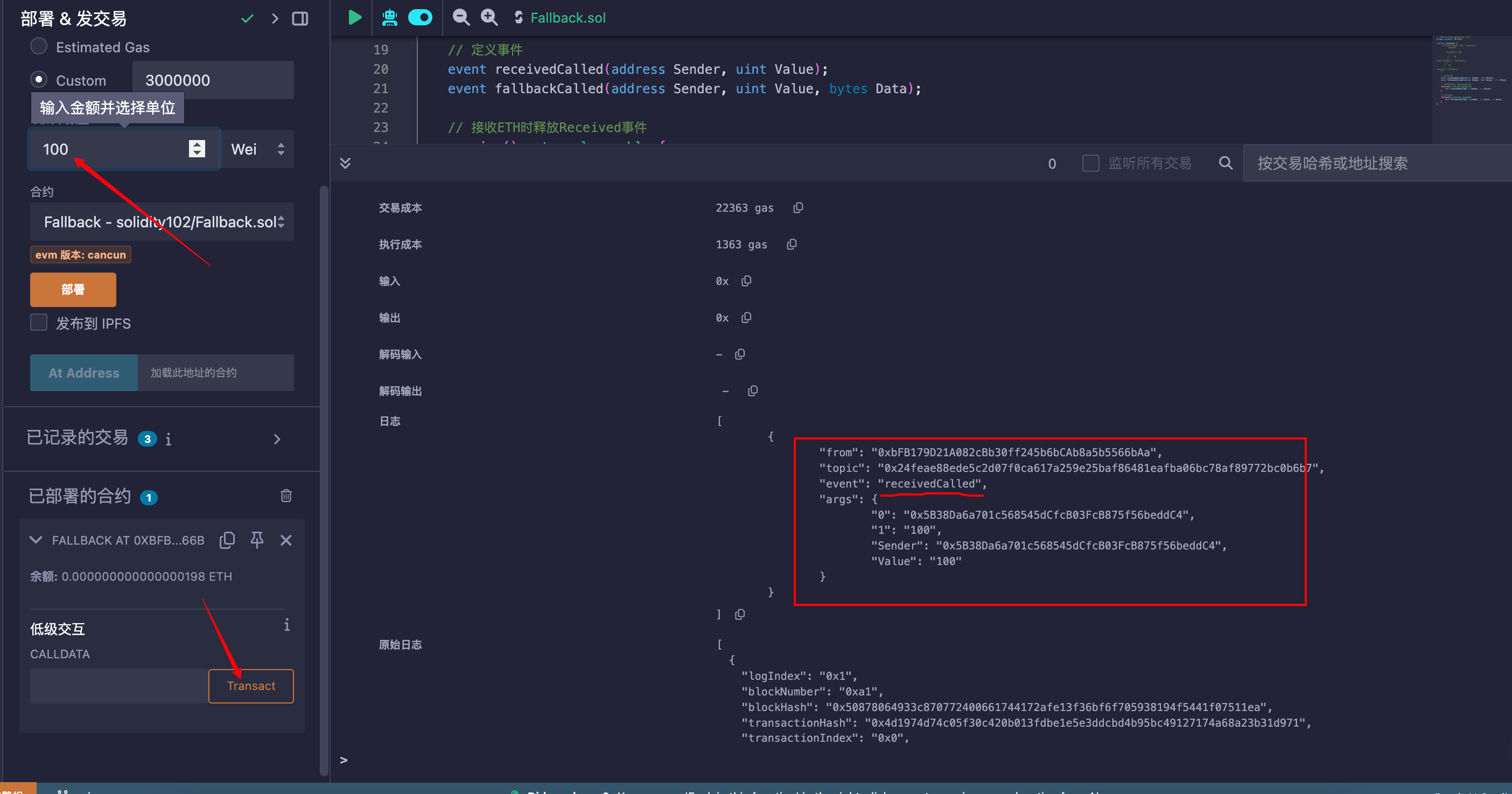Toggle the AI copilot switch

420,18
